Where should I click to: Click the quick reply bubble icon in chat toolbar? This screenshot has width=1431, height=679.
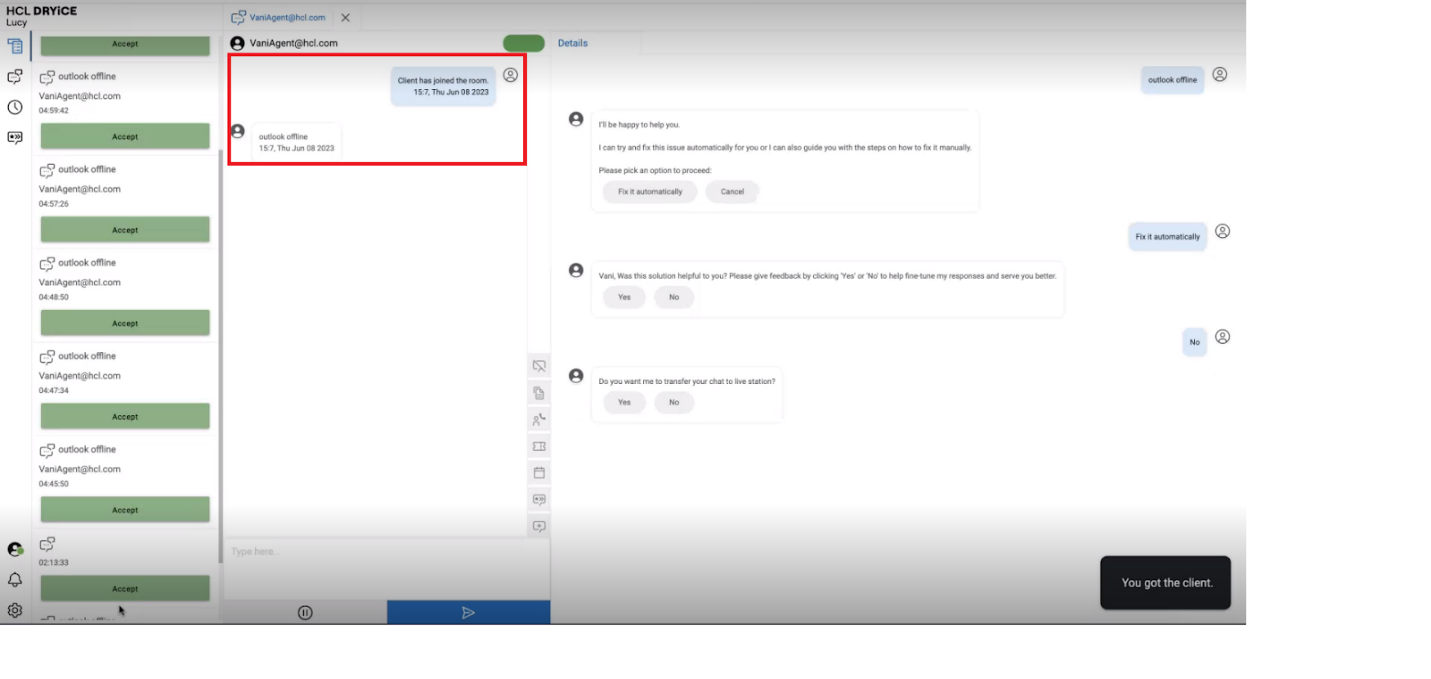539,499
